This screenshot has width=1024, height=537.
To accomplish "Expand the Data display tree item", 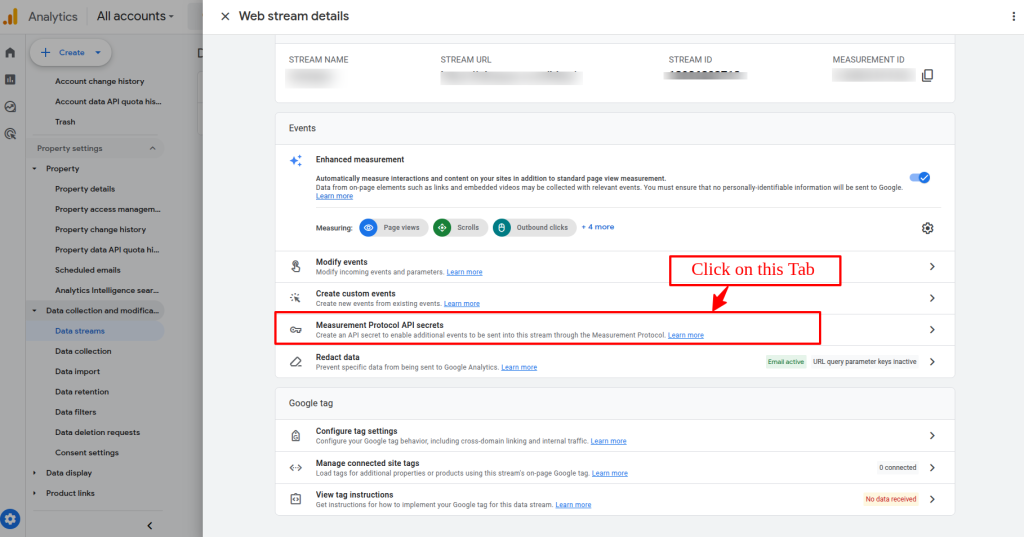I will pos(35,473).
